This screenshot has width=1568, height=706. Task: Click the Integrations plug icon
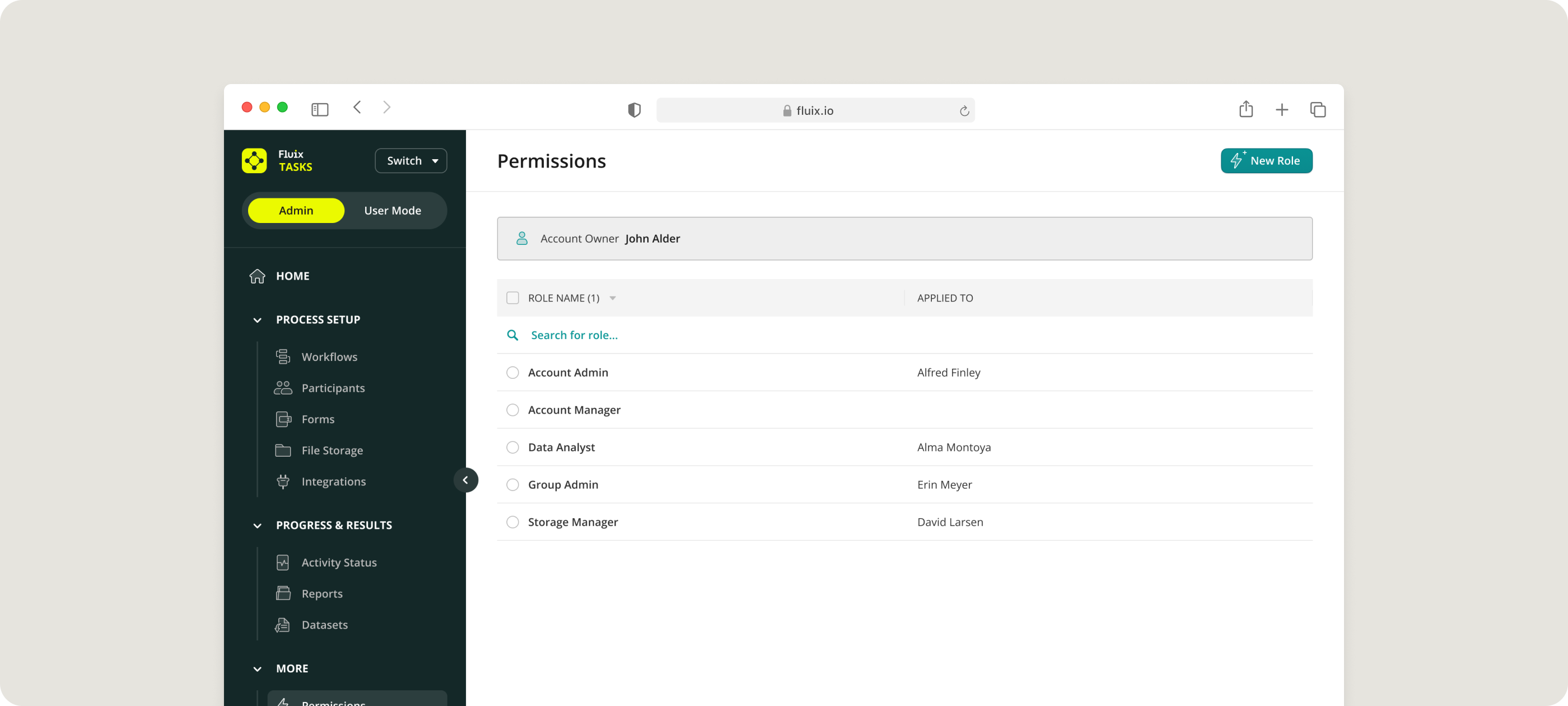point(283,481)
